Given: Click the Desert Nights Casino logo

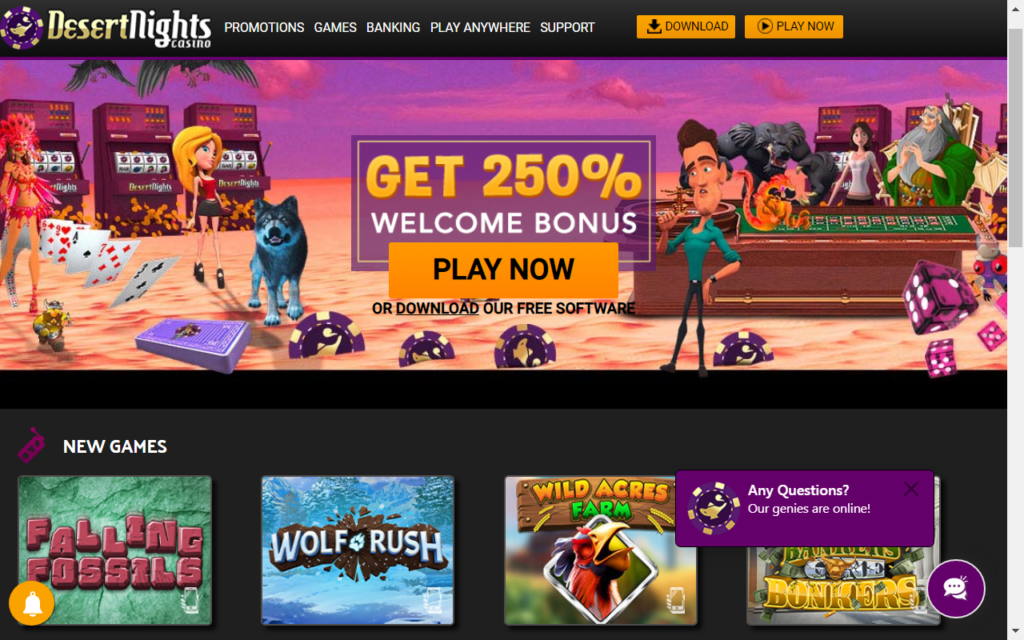Looking at the screenshot, I should 106,28.
